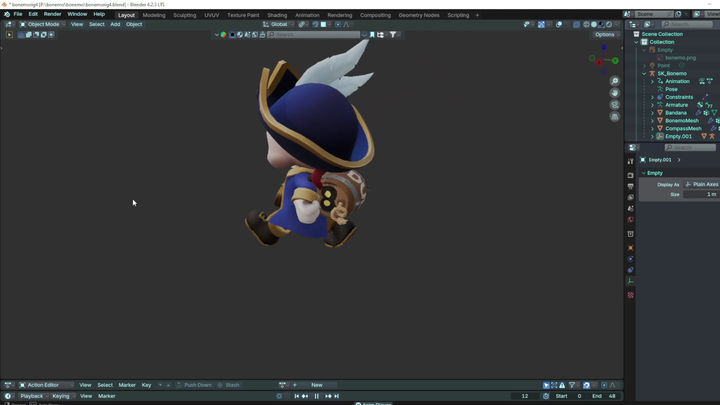Screen dimensions: 720x405
Task: Add a new workspace with plus button
Action: (x=477, y=15)
